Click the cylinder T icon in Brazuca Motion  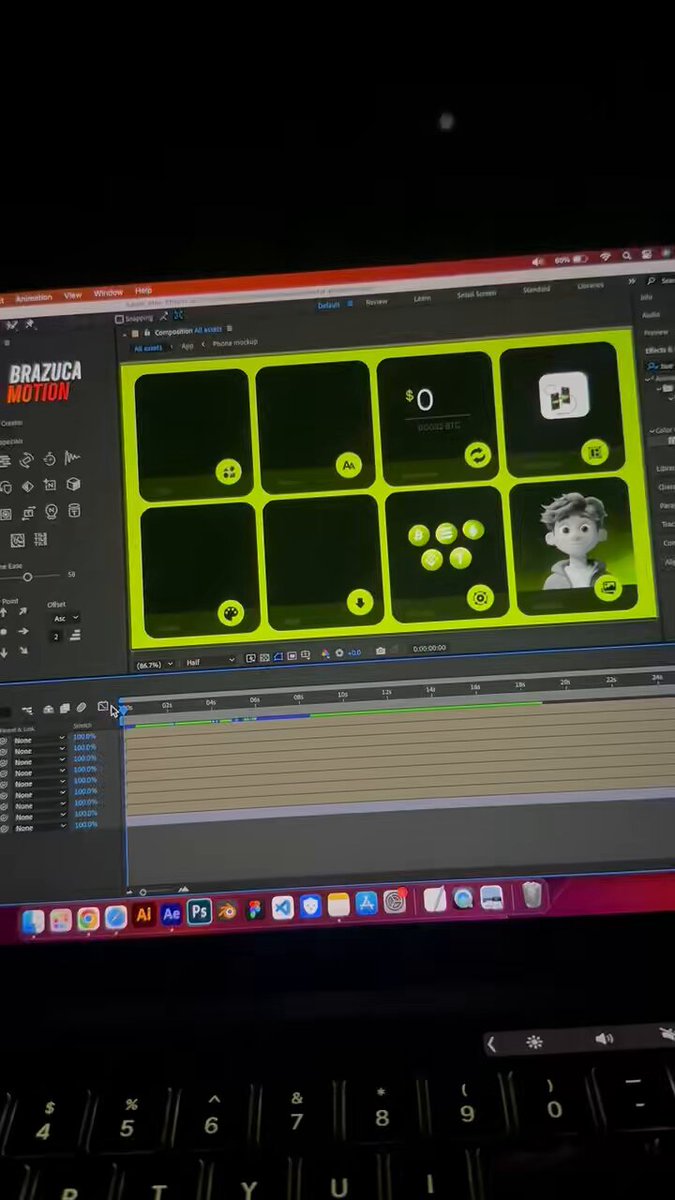tap(73, 511)
